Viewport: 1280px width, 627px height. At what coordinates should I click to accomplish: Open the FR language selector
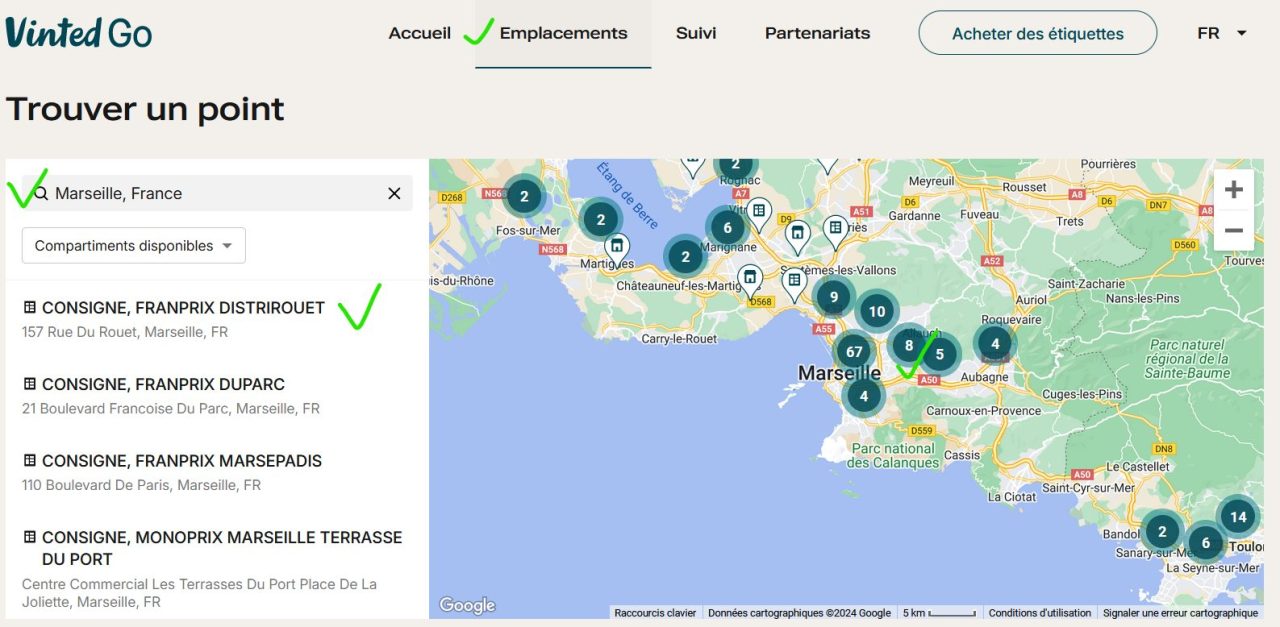pos(1222,33)
